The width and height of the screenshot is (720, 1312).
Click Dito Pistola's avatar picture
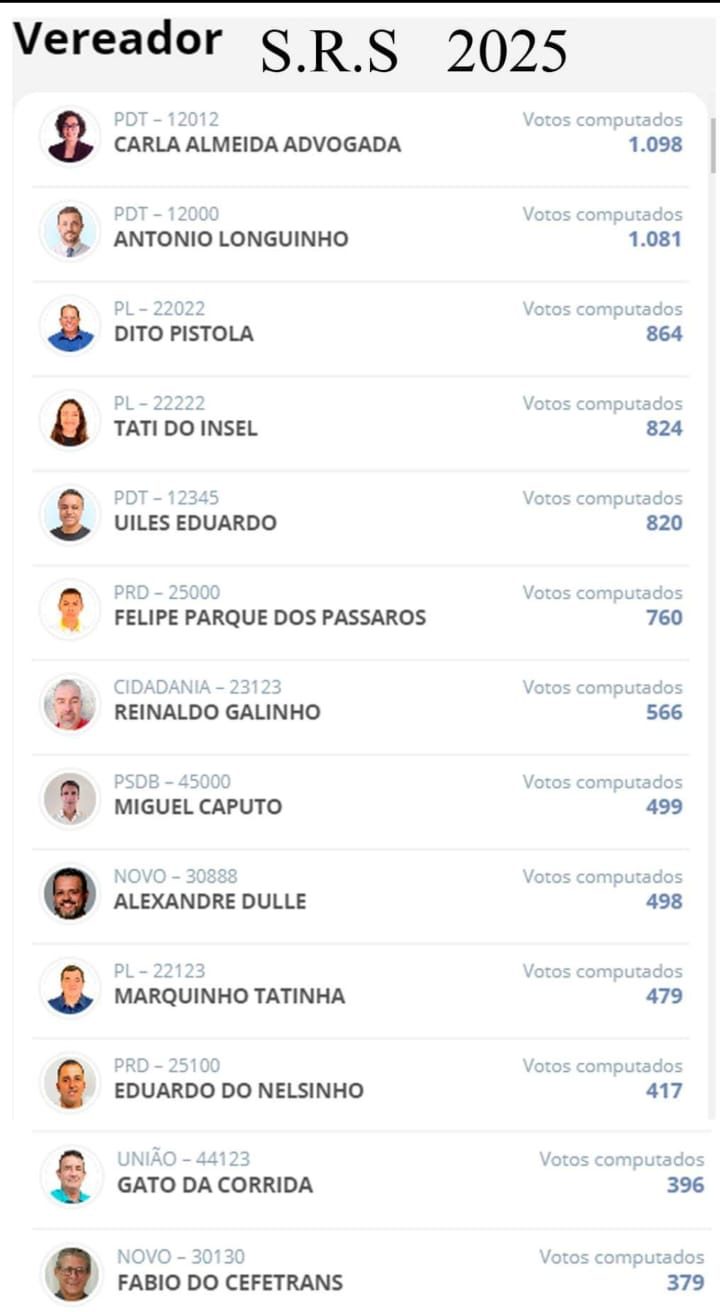(x=70, y=325)
